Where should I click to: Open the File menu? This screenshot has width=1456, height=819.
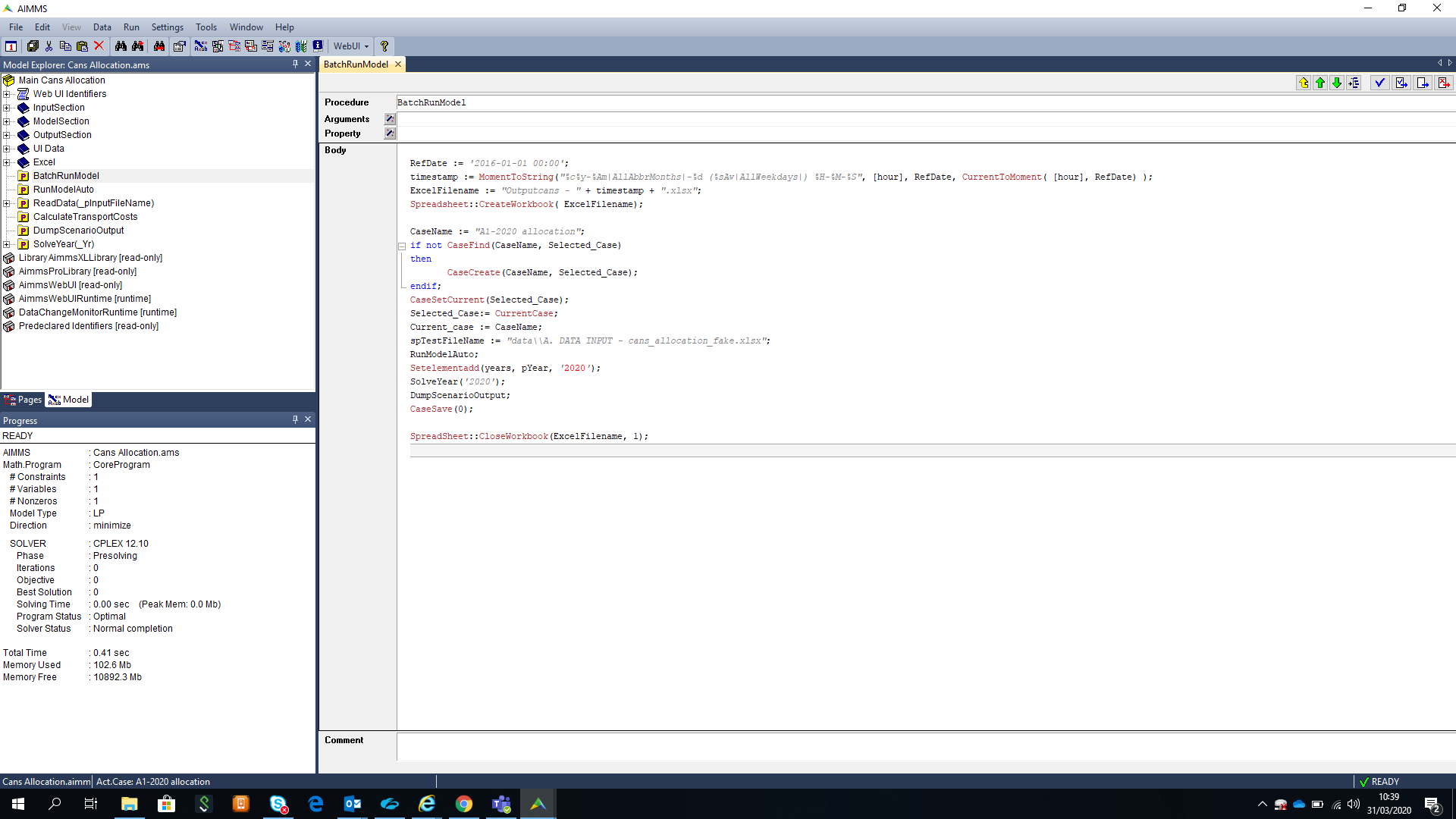coord(16,27)
